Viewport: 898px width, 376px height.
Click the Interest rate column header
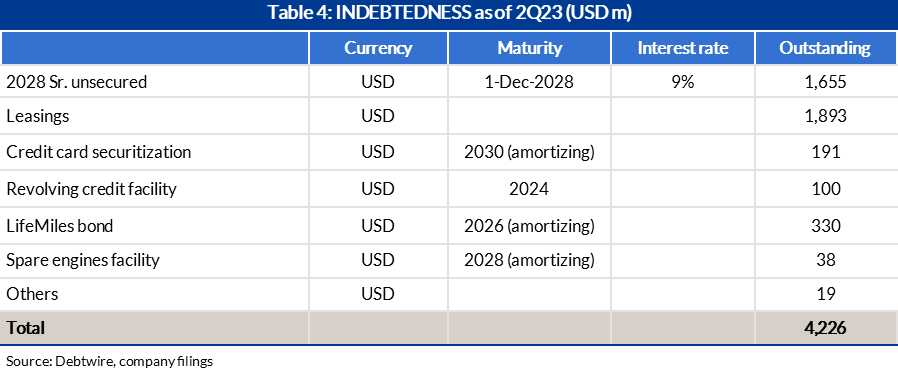683,48
